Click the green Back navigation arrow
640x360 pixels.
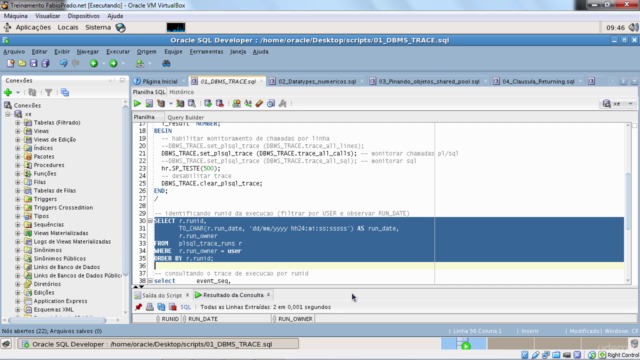tap(94, 63)
